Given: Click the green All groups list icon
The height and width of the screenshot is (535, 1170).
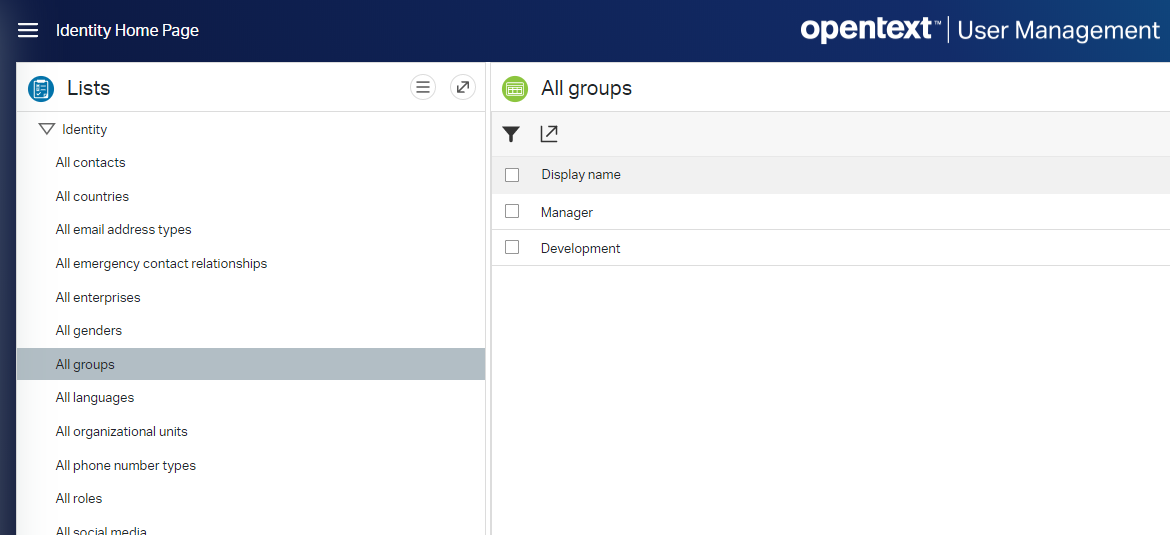Looking at the screenshot, I should point(515,89).
